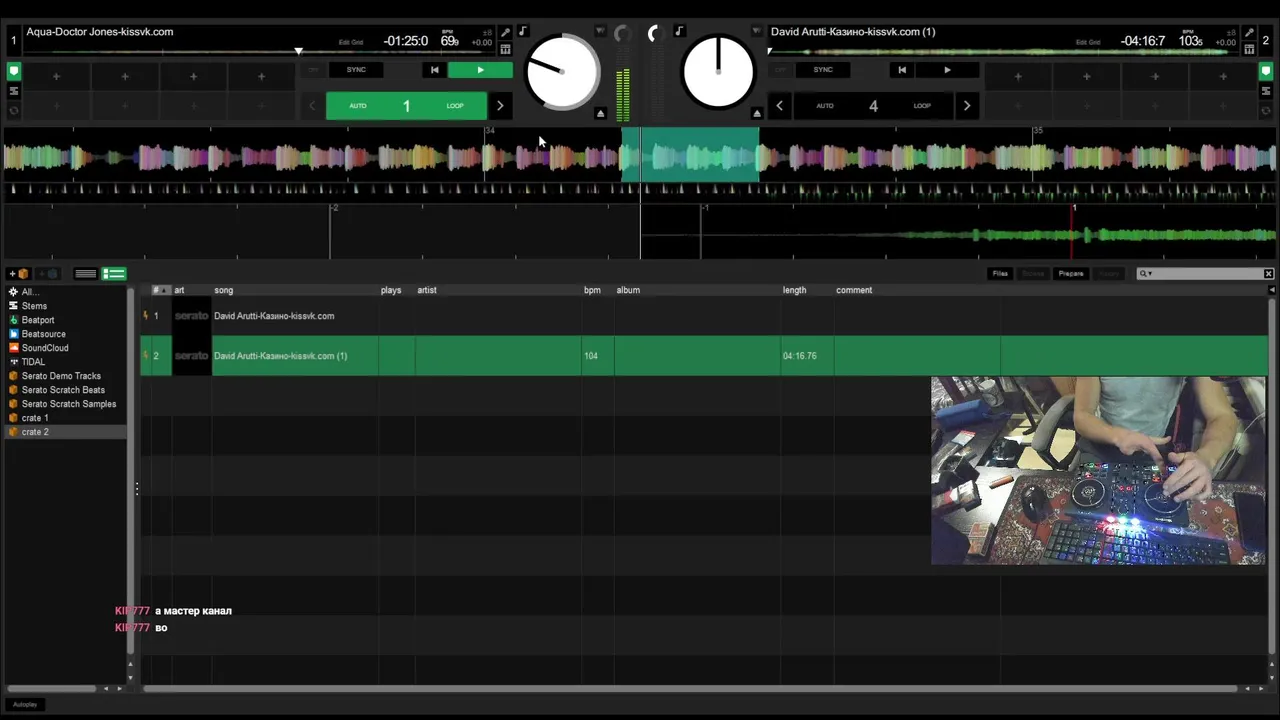Switch library to album art list view
The image size is (1280, 720).
pyautogui.click(x=114, y=274)
